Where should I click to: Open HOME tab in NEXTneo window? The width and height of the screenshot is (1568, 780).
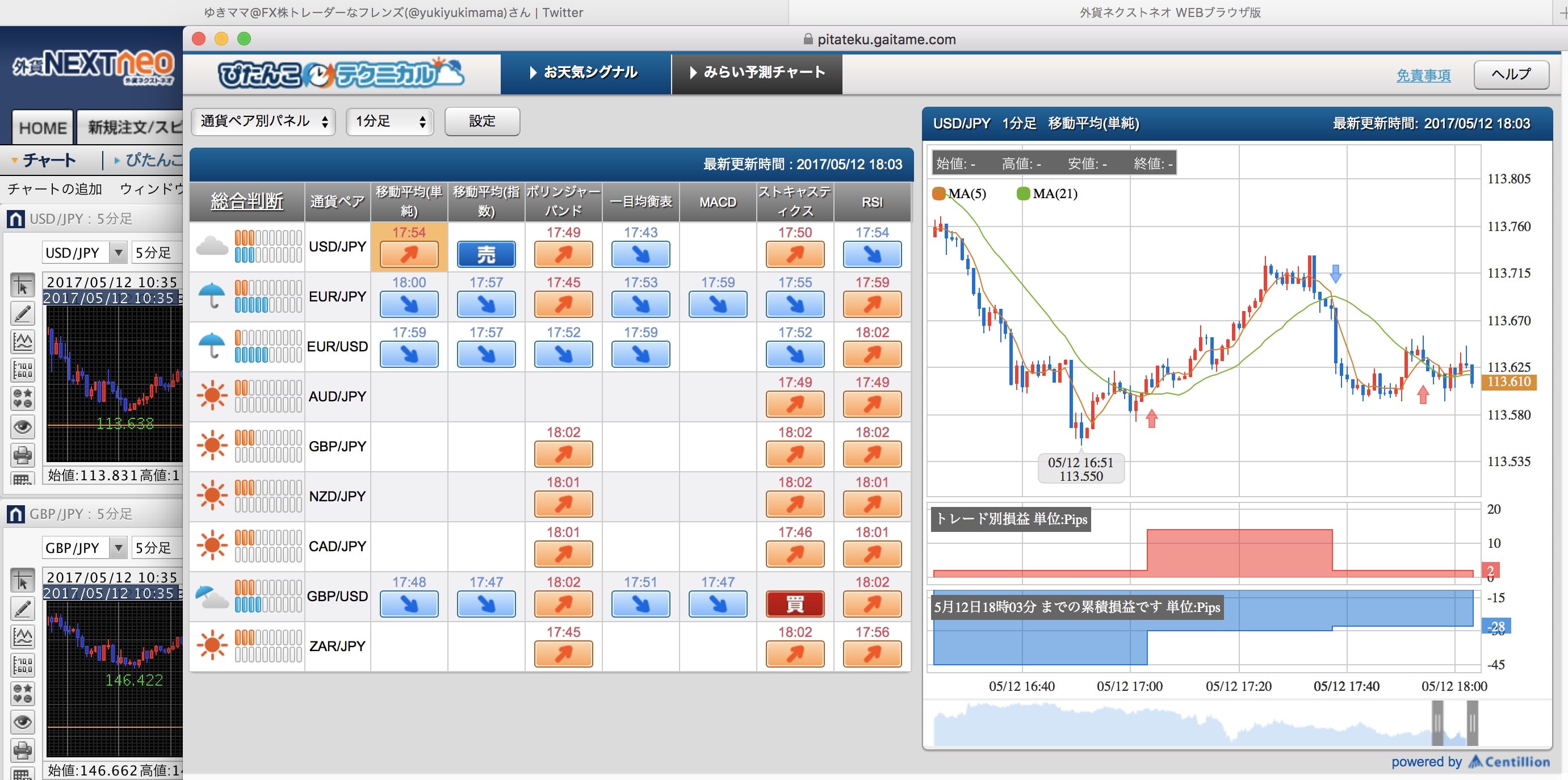point(43,128)
